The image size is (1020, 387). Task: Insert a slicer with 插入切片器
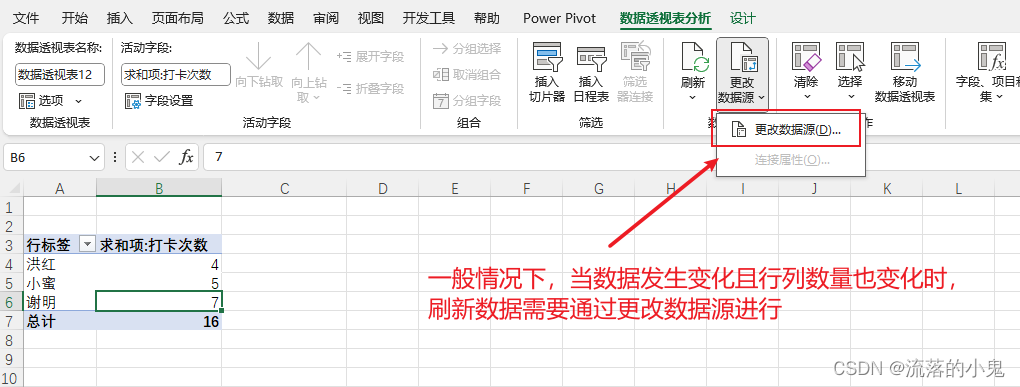(547, 72)
